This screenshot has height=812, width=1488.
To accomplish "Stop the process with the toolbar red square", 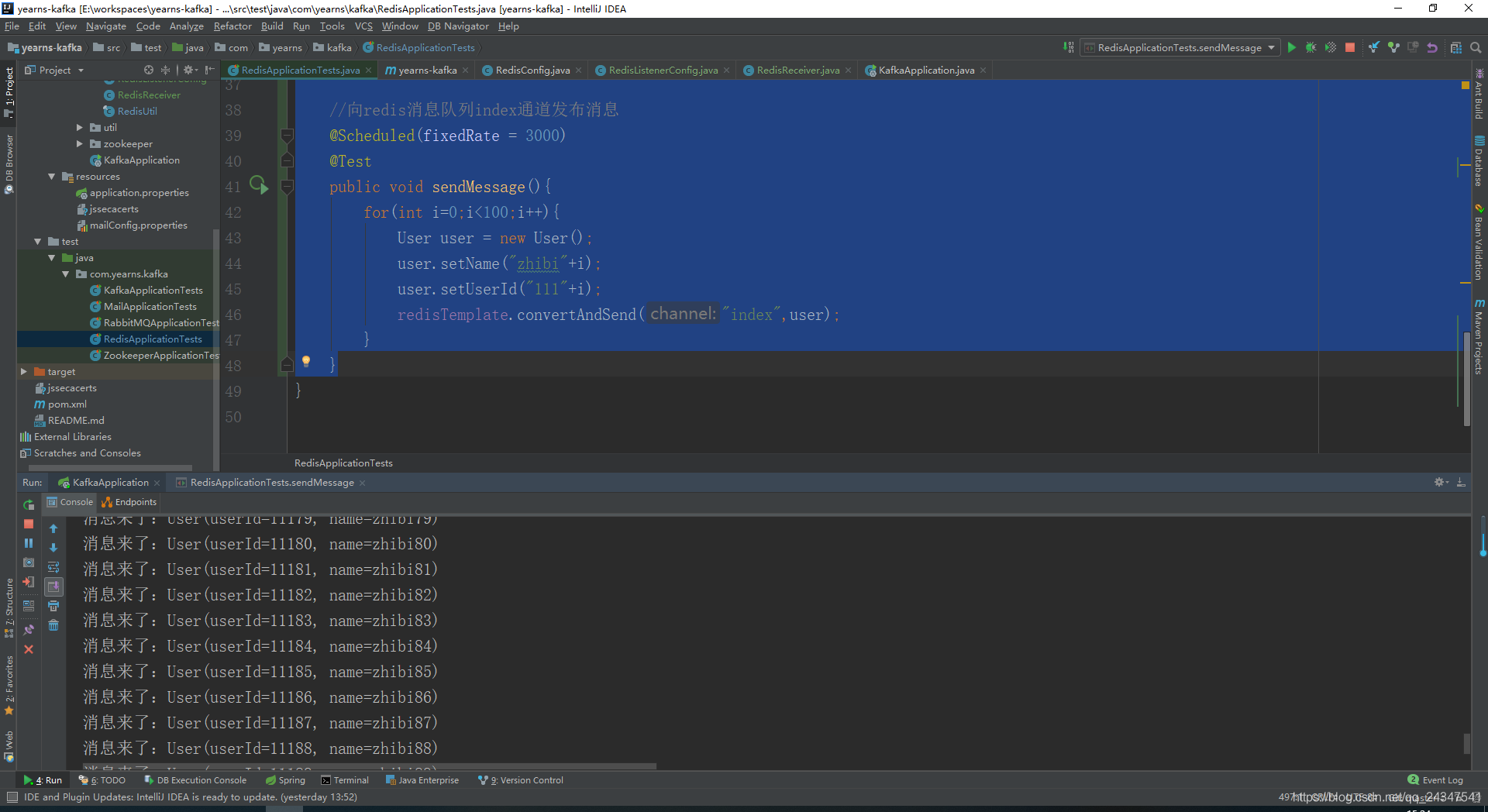I will (1350, 47).
